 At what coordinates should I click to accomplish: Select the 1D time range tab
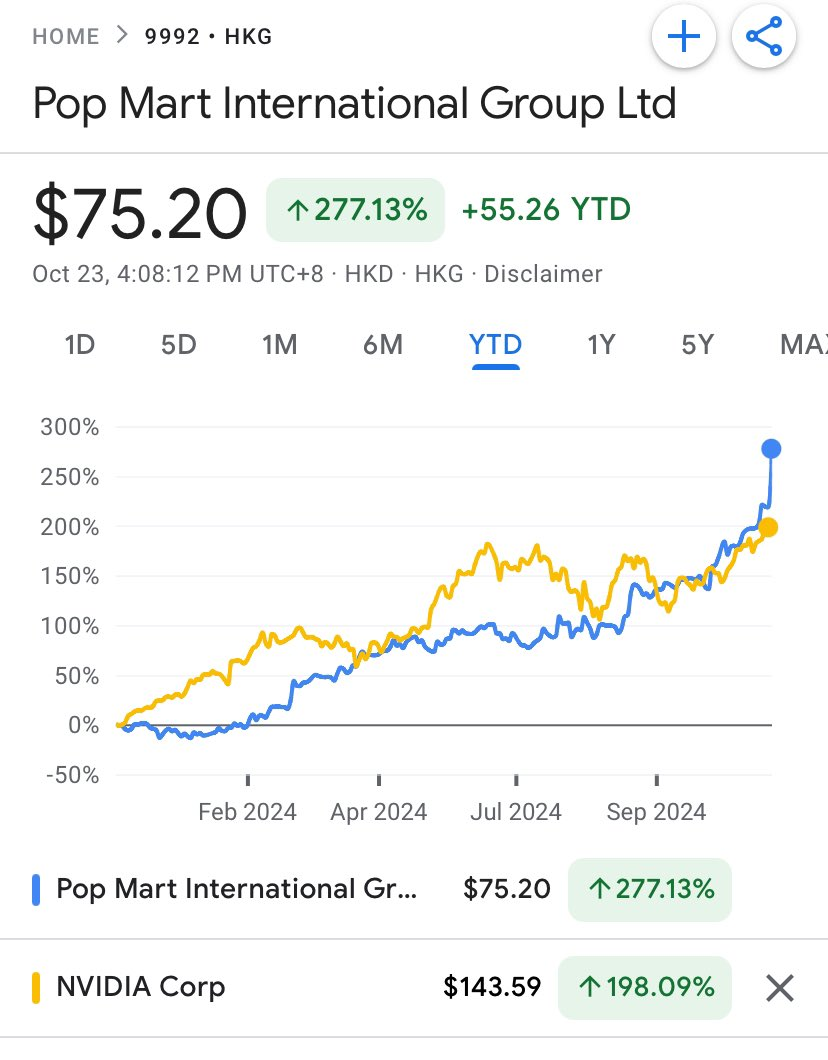point(79,345)
